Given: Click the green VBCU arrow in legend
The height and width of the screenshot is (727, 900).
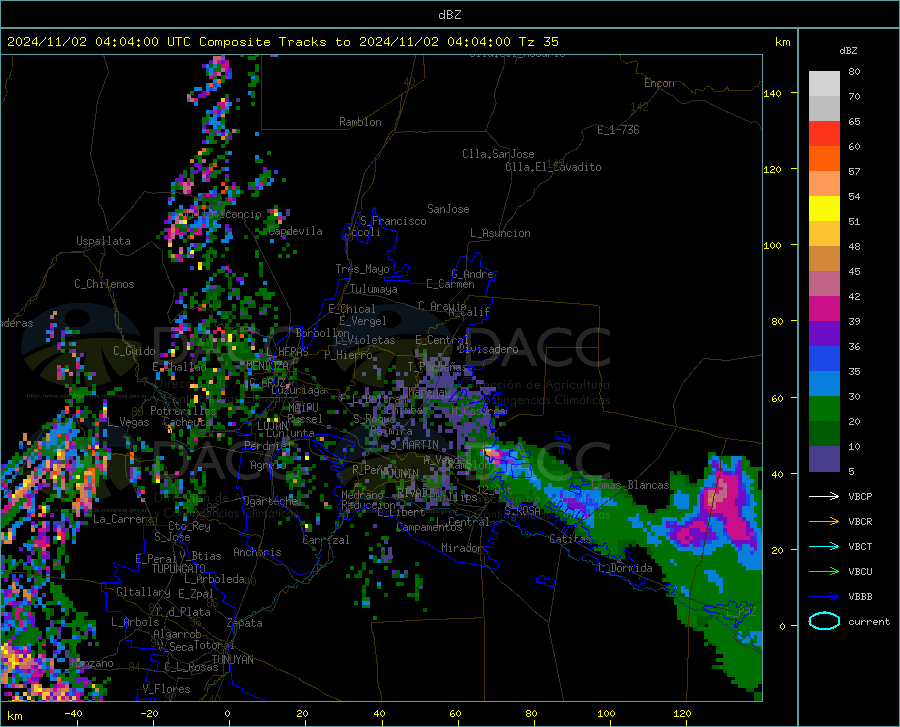Looking at the screenshot, I should click(824, 572).
